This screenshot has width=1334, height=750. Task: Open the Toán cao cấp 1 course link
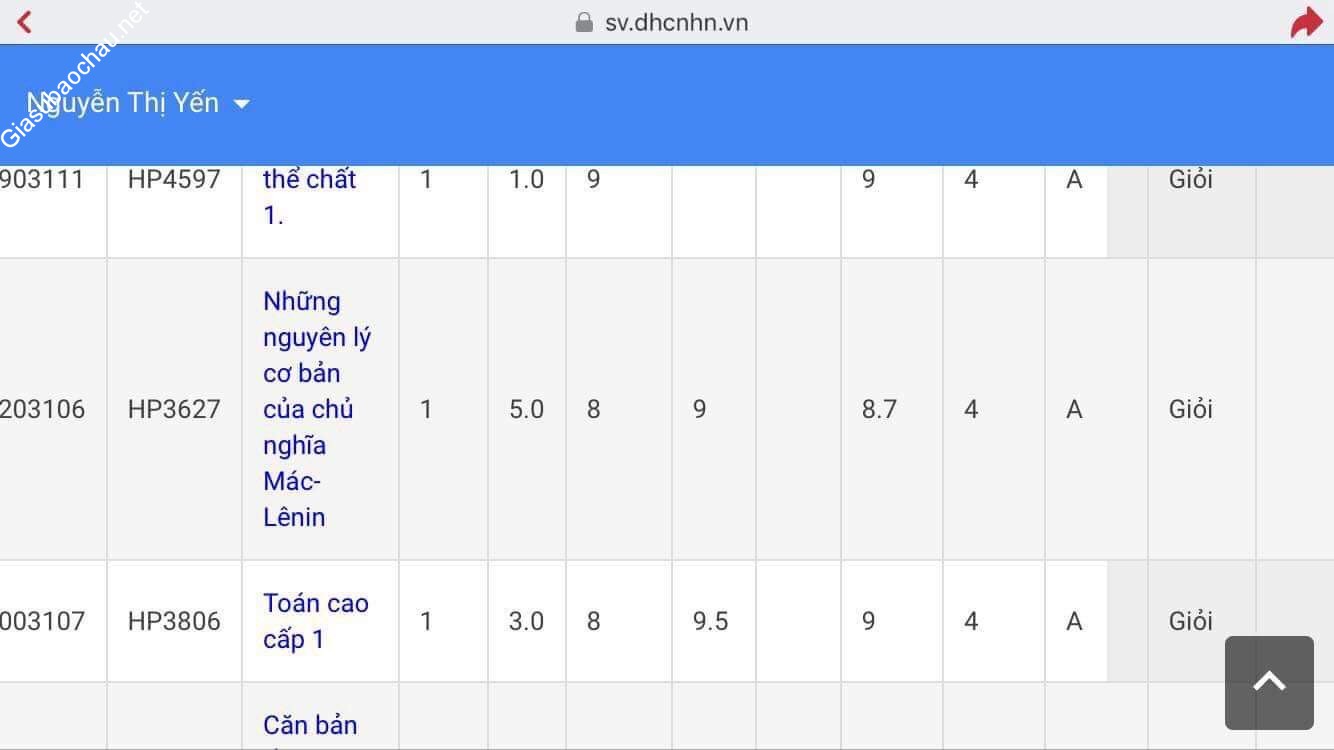click(315, 621)
